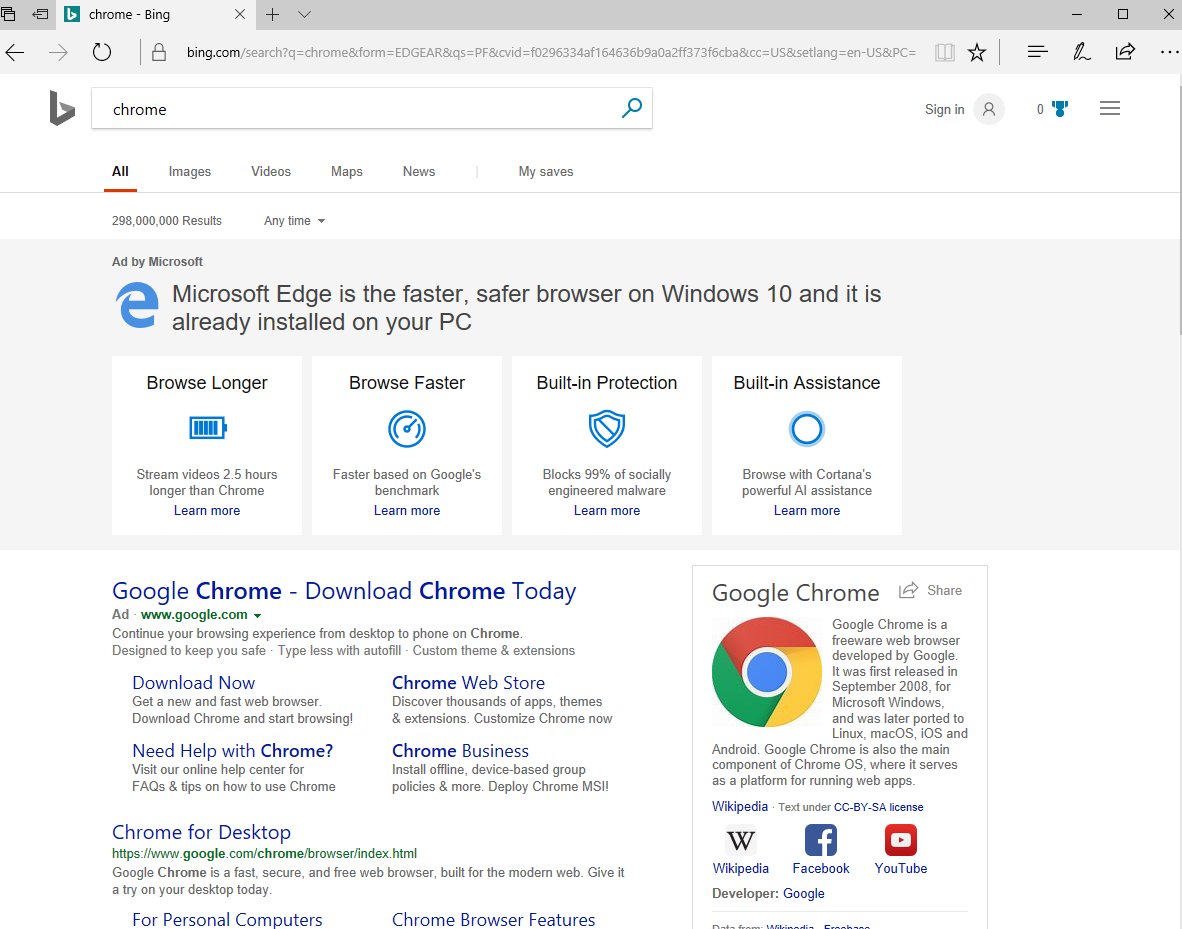Click the Sign in link
The height and width of the screenshot is (929, 1182).
pos(945,109)
